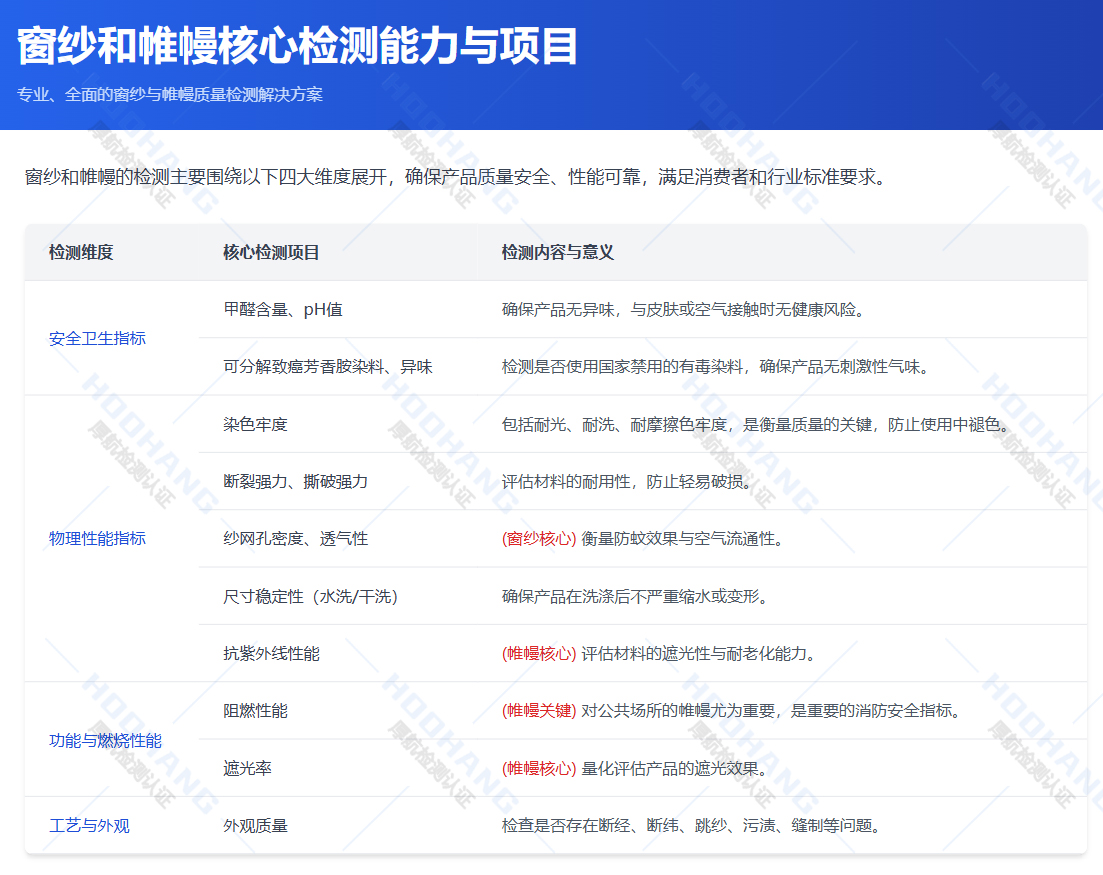Click the 抗紫外线性能 test item
The image size is (1103, 875).
[271, 654]
